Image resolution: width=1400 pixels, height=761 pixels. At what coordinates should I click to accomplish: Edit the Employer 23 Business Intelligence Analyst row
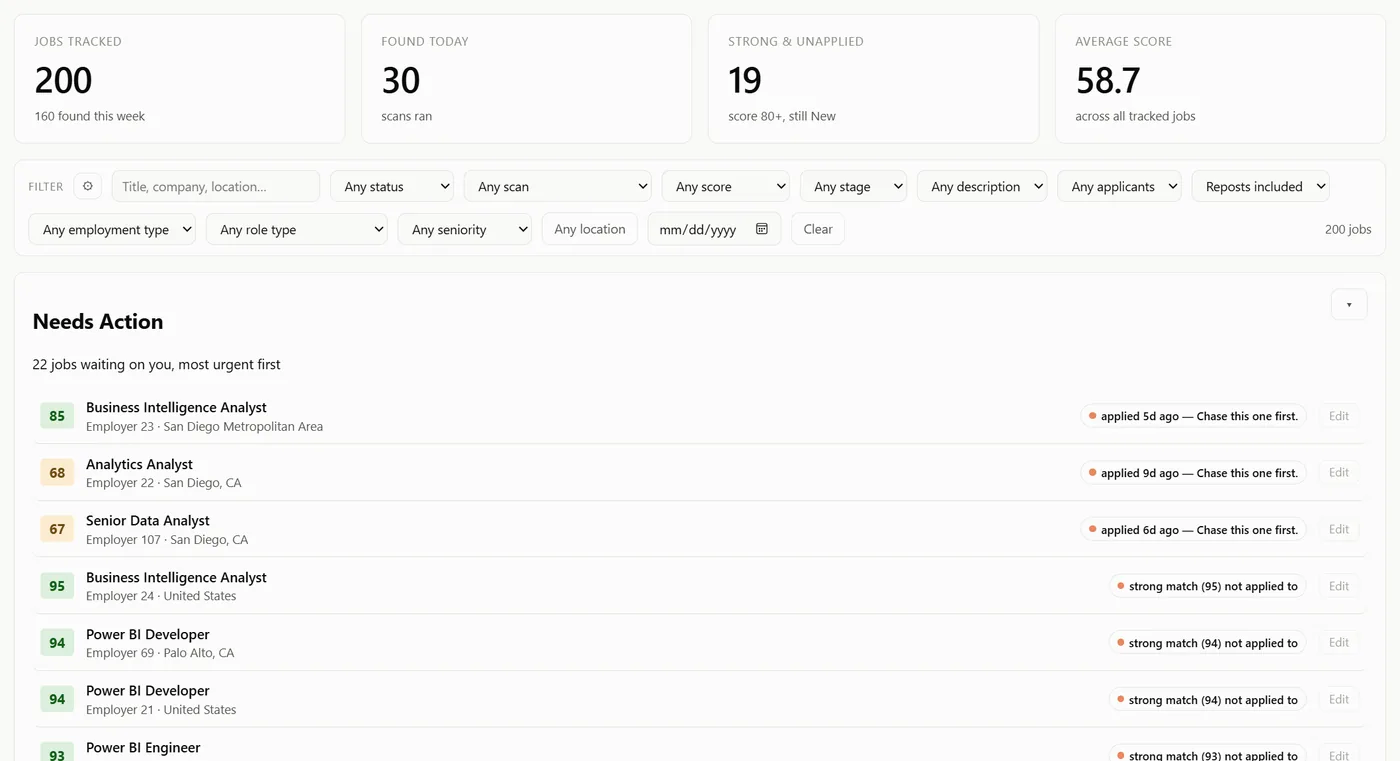[x=1339, y=416]
